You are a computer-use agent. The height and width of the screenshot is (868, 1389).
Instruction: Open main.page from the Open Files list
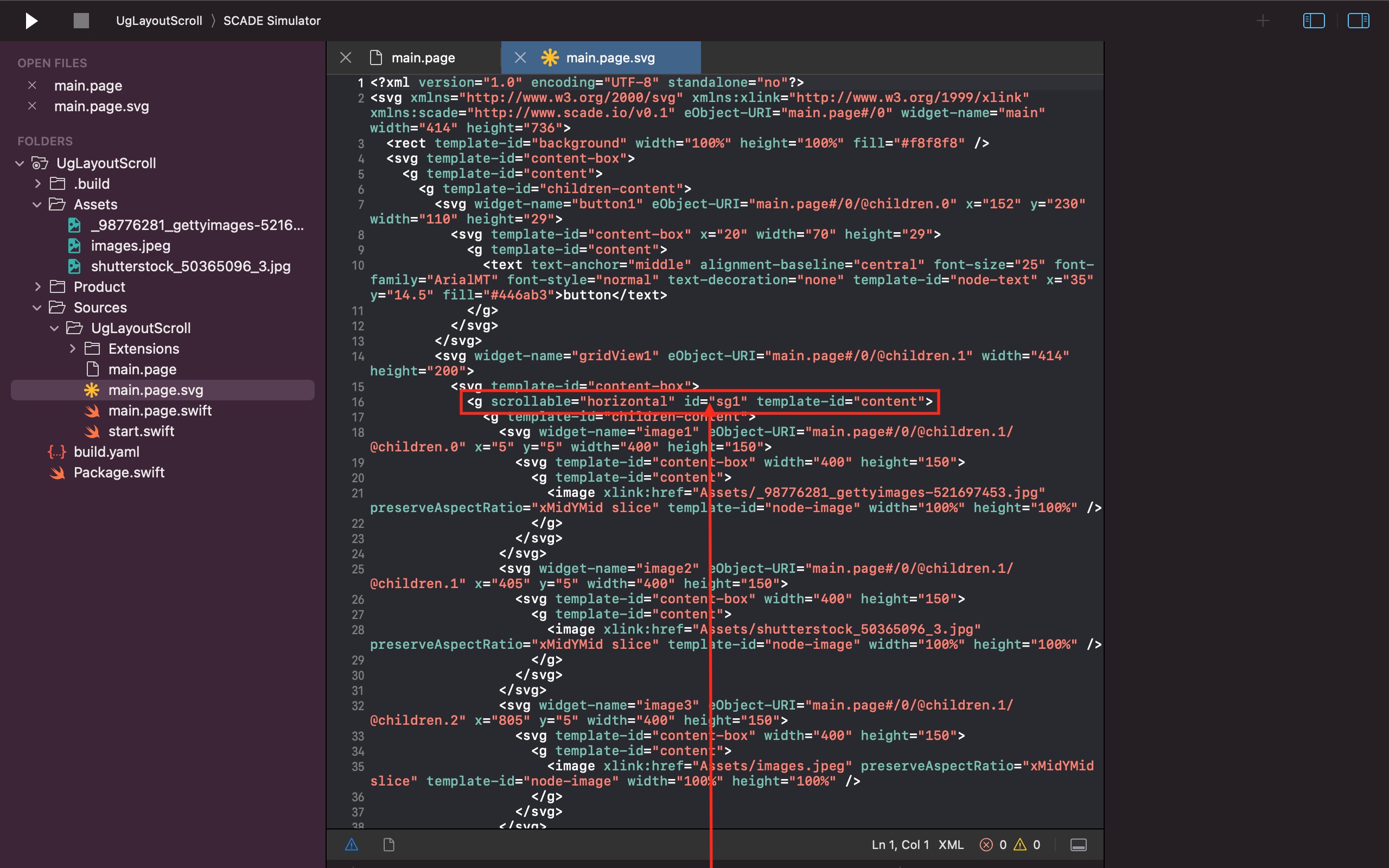tap(88, 86)
